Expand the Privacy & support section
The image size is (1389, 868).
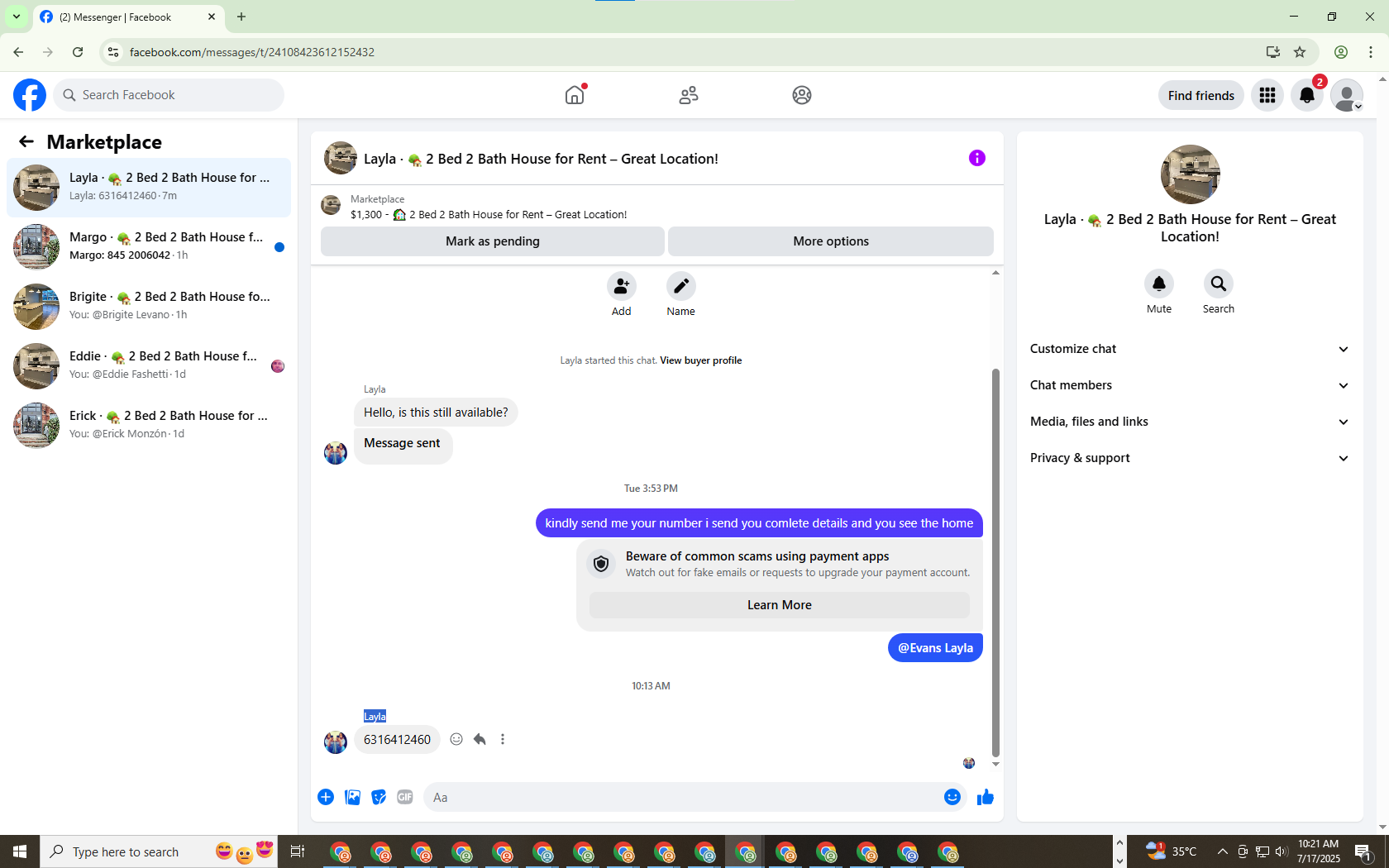[1190, 458]
